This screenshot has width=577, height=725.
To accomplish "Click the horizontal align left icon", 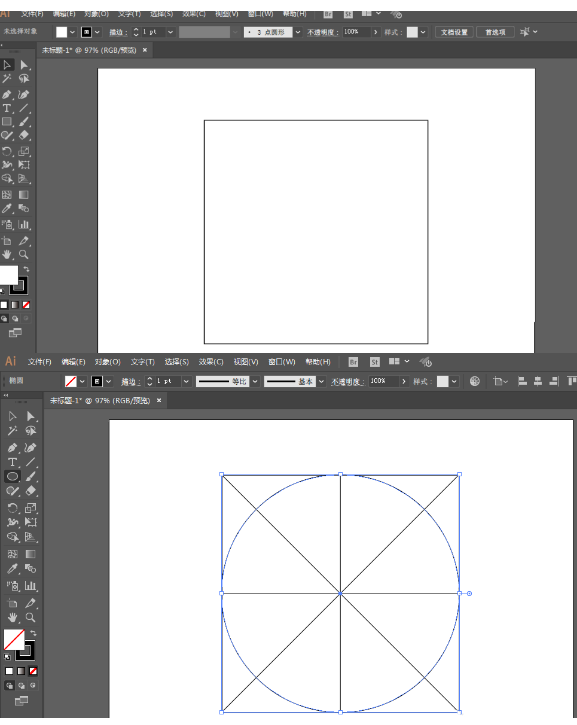I will (x=522, y=381).
